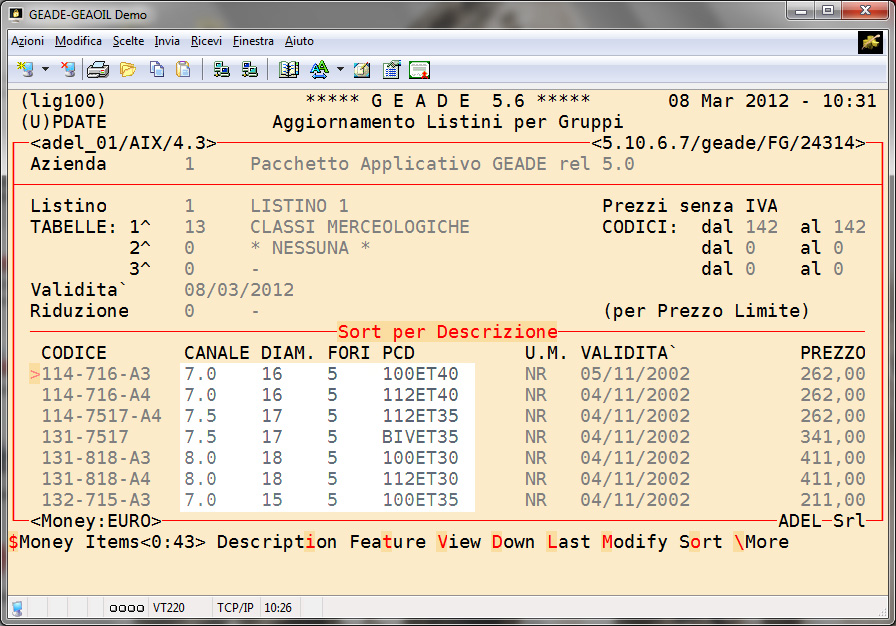Click the disconnect session icon
The height and width of the screenshot is (626, 896).
67,70
